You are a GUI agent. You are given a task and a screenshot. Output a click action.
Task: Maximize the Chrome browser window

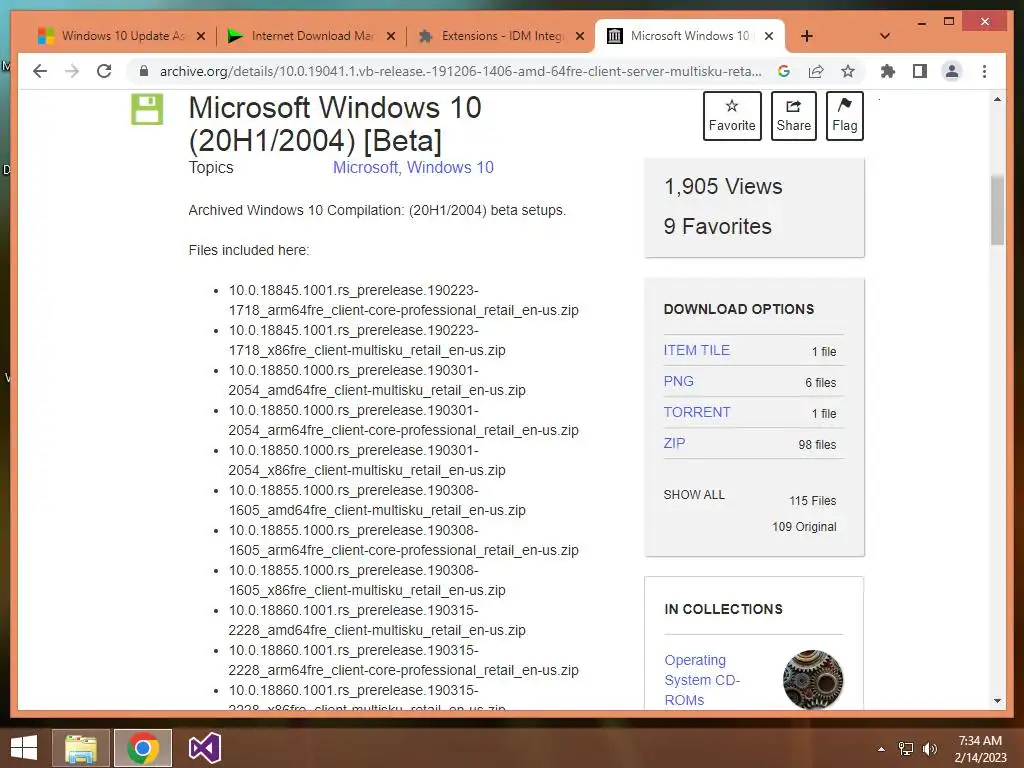pyautogui.click(x=949, y=22)
